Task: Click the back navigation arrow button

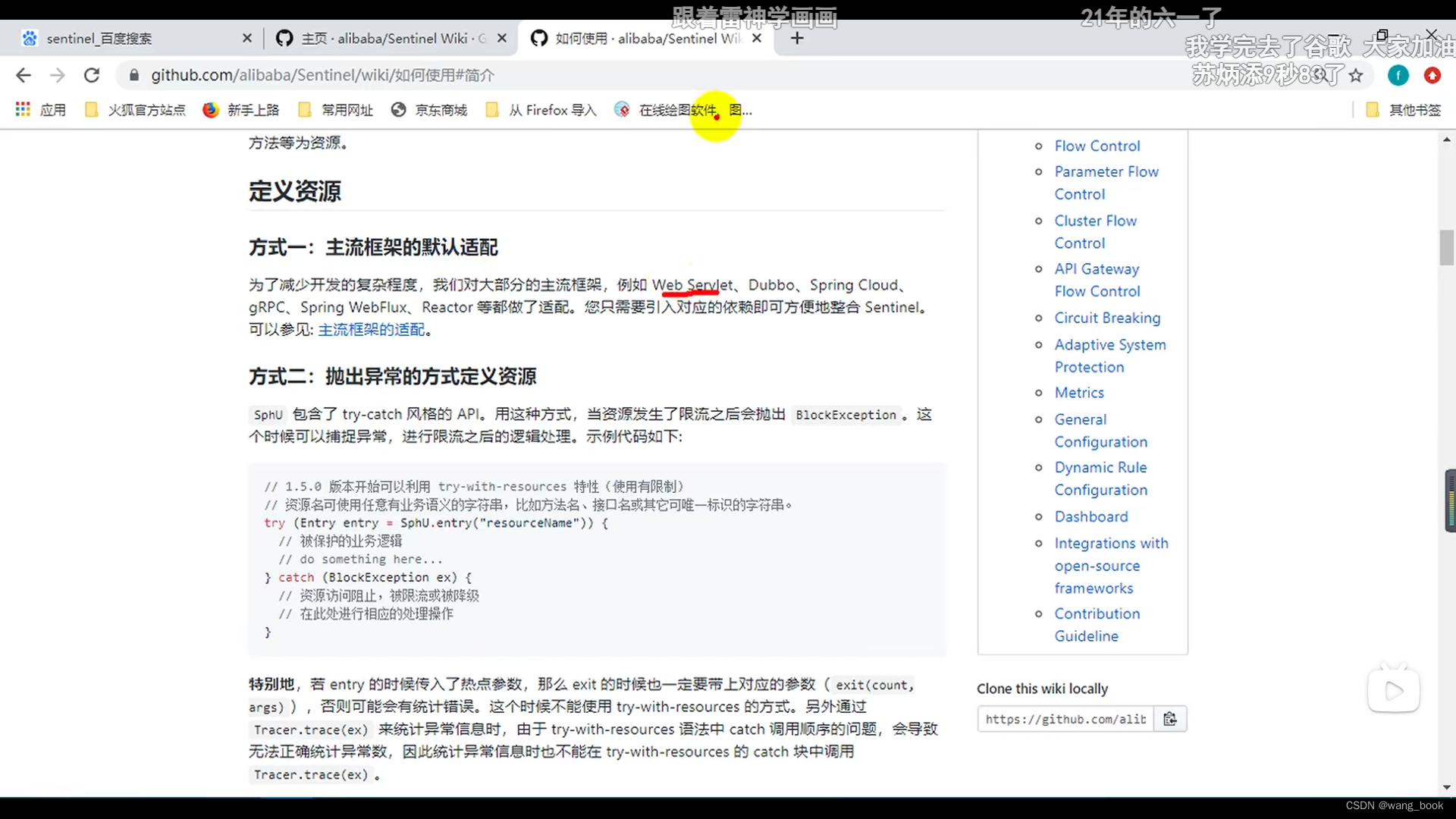Action: pos(23,76)
